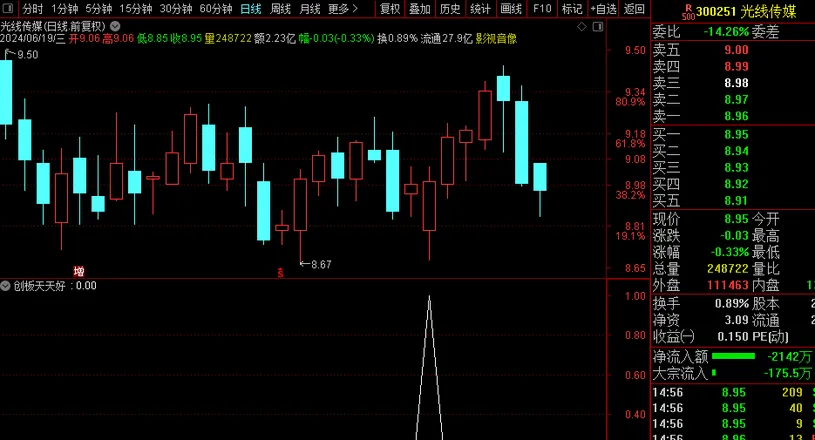The height and width of the screenshot is (440, 815).
Task: Switch to the 周线 weekly chart tab
Action: click(x=281, y=9)
